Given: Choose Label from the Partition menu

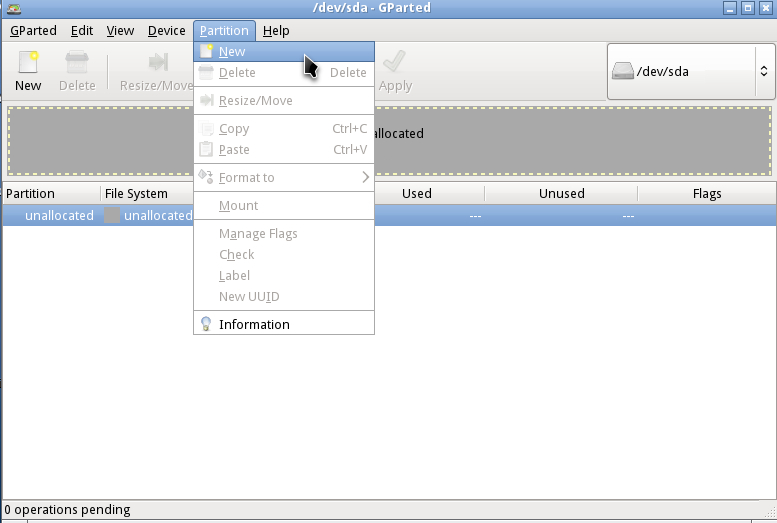Looking at the screenshot, I should click(284, 275).
